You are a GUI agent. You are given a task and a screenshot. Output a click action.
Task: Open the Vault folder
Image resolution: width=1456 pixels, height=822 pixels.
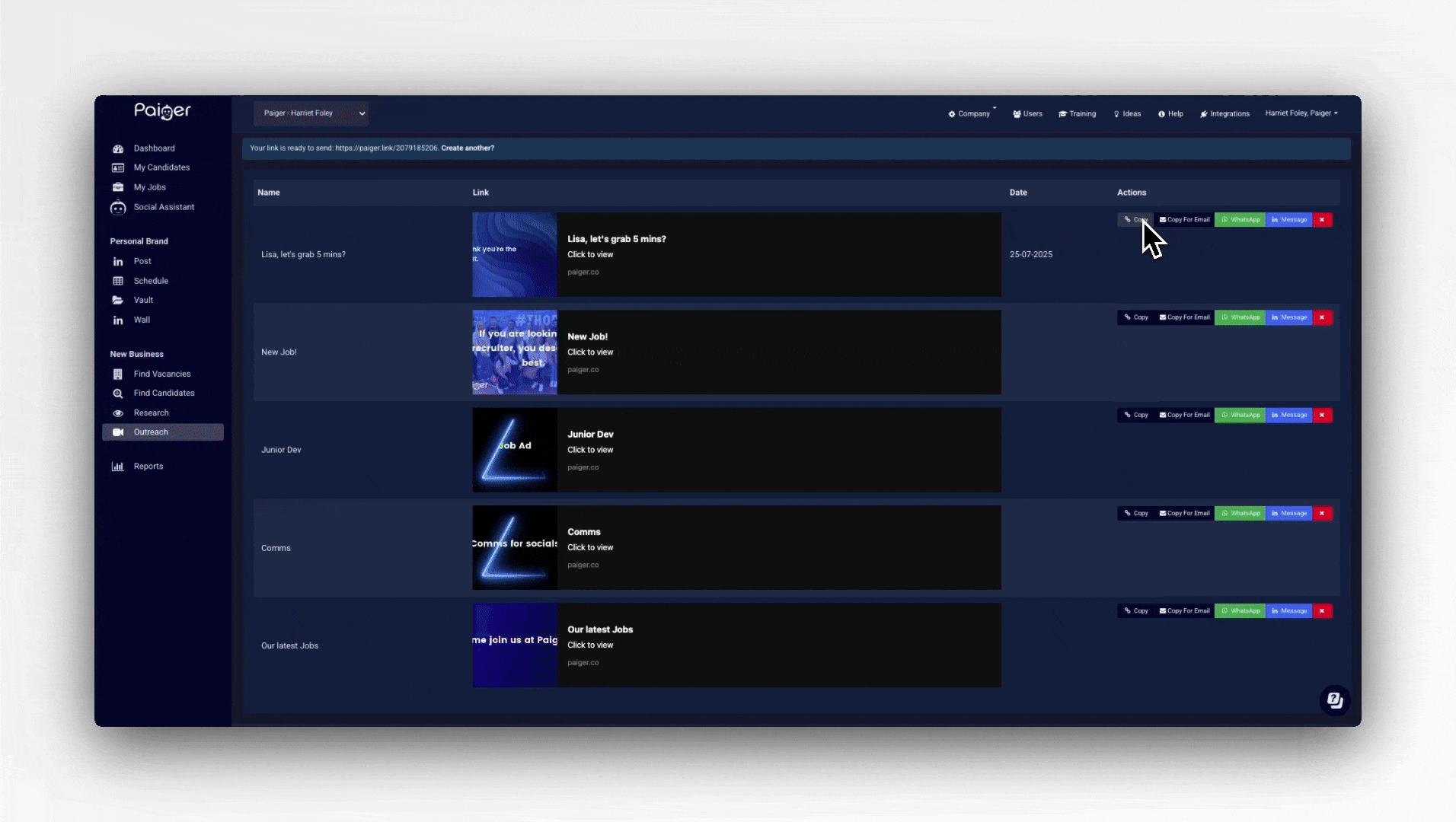tap(143, 300)
